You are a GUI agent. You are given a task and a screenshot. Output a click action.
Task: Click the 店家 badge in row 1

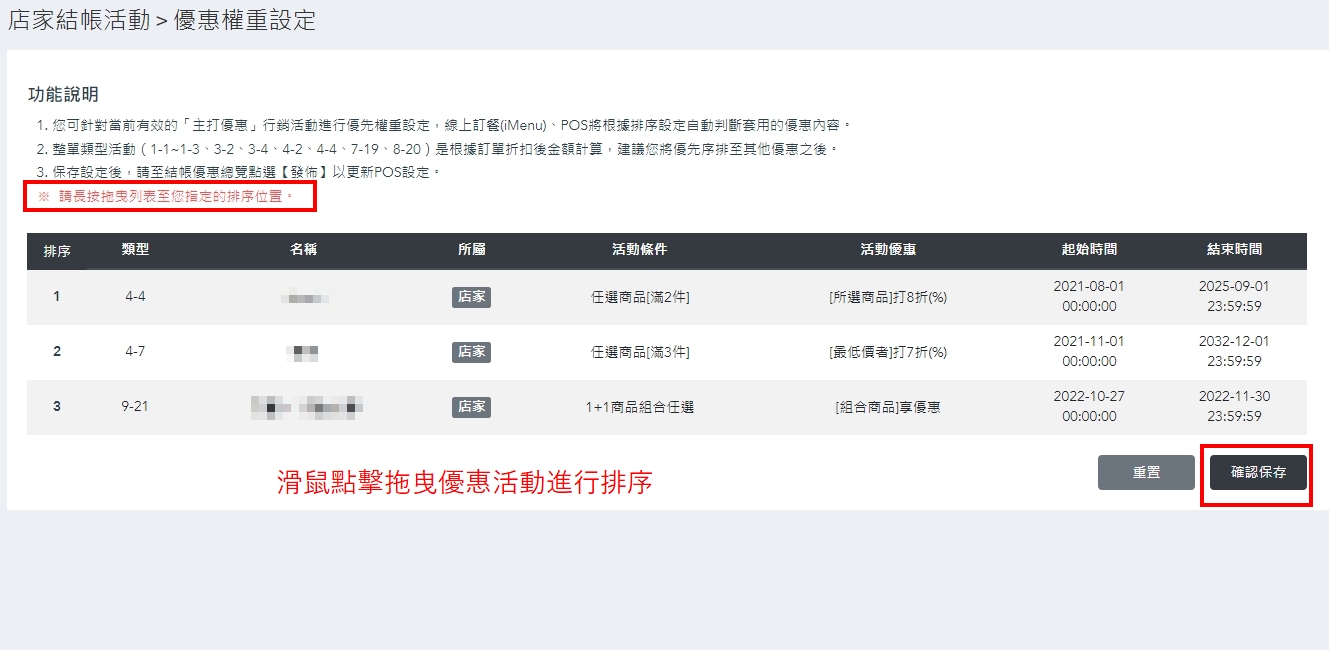click(x=471, y=297)
